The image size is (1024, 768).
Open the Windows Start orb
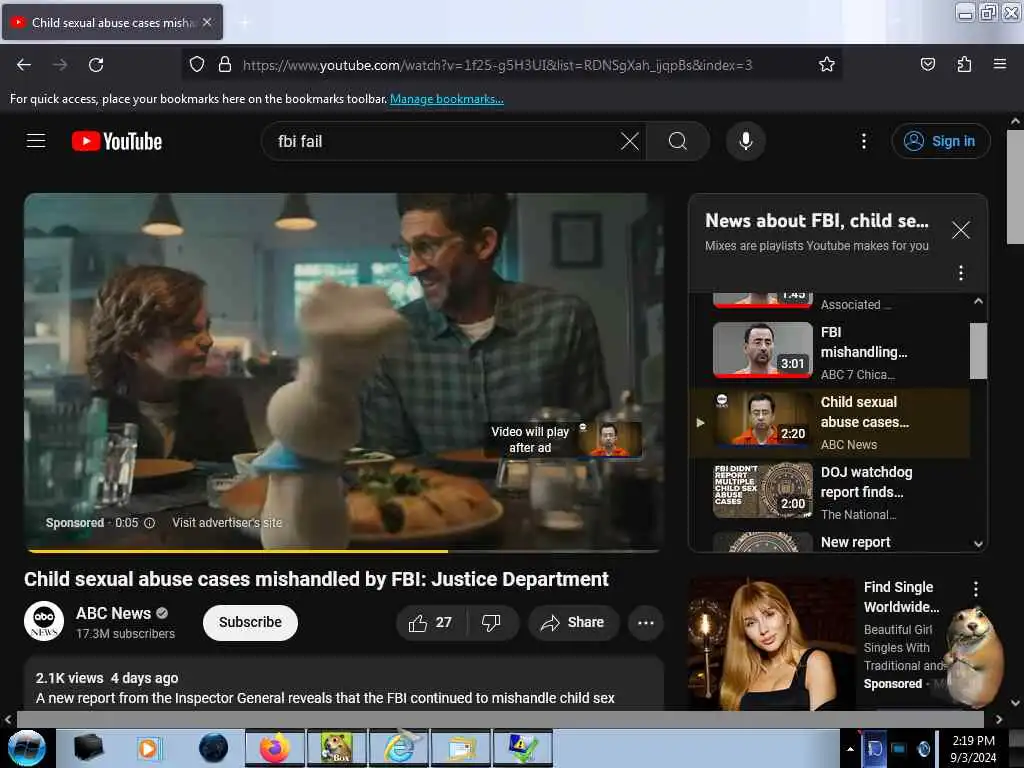pyautogui.click(x=27, y=748)
